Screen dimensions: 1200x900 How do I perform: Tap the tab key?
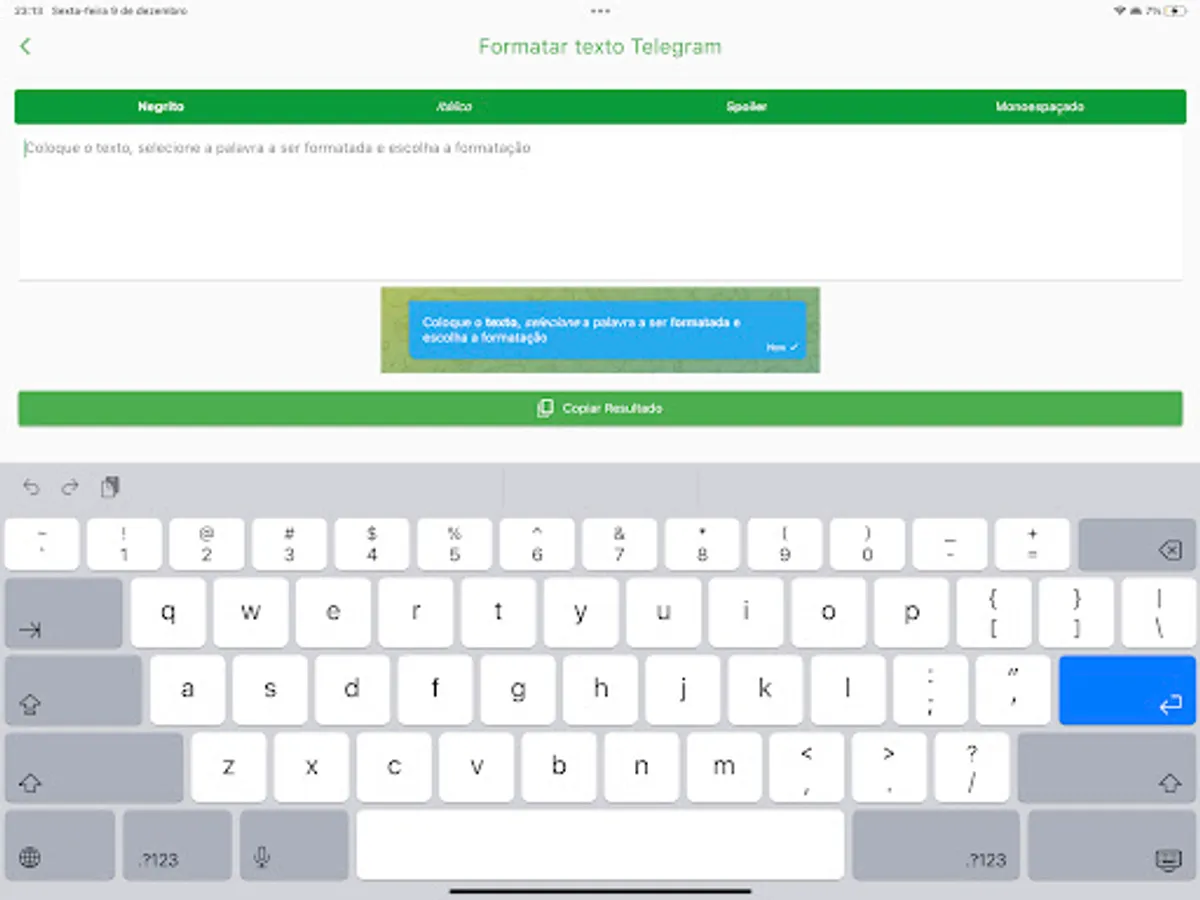click(x=64, y=612)
